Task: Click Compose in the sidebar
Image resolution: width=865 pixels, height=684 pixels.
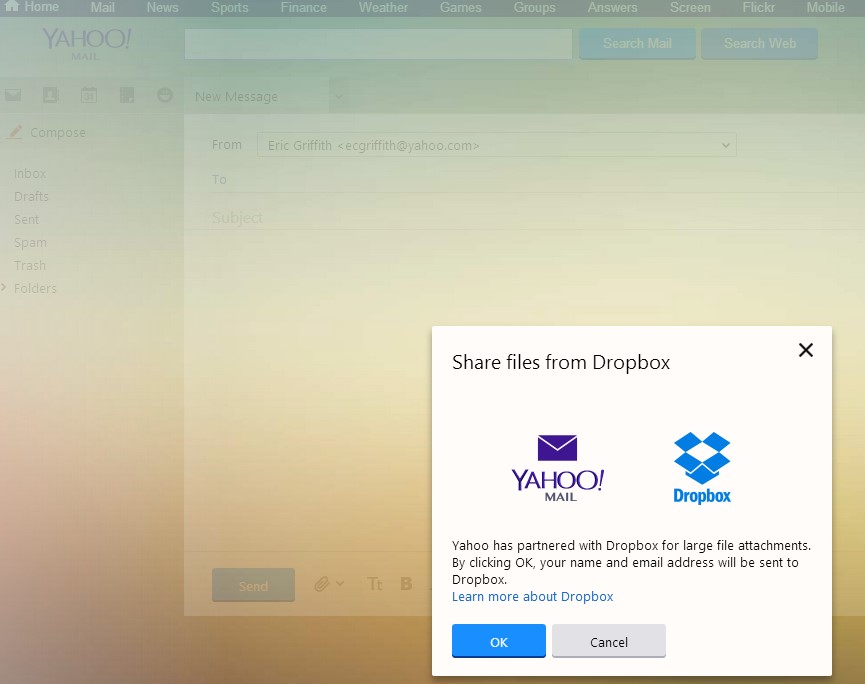Action: tap(47, 132)
